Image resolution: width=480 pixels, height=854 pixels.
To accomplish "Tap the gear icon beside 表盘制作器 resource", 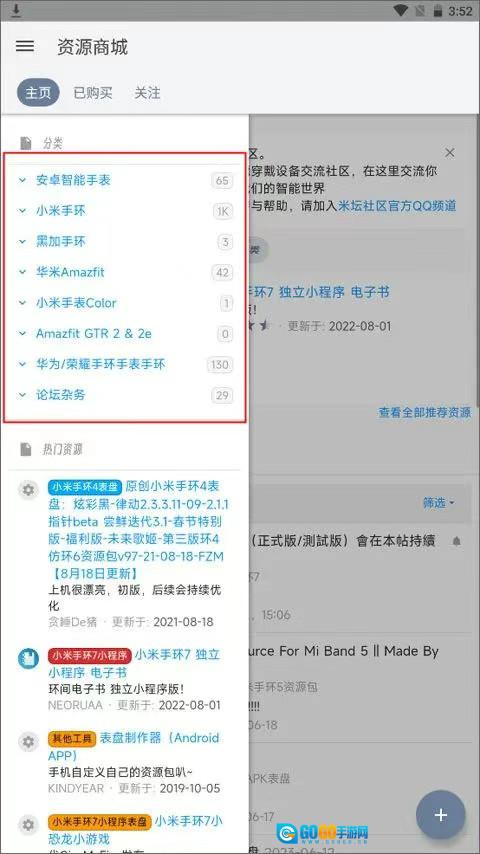I will coord(28,742).
